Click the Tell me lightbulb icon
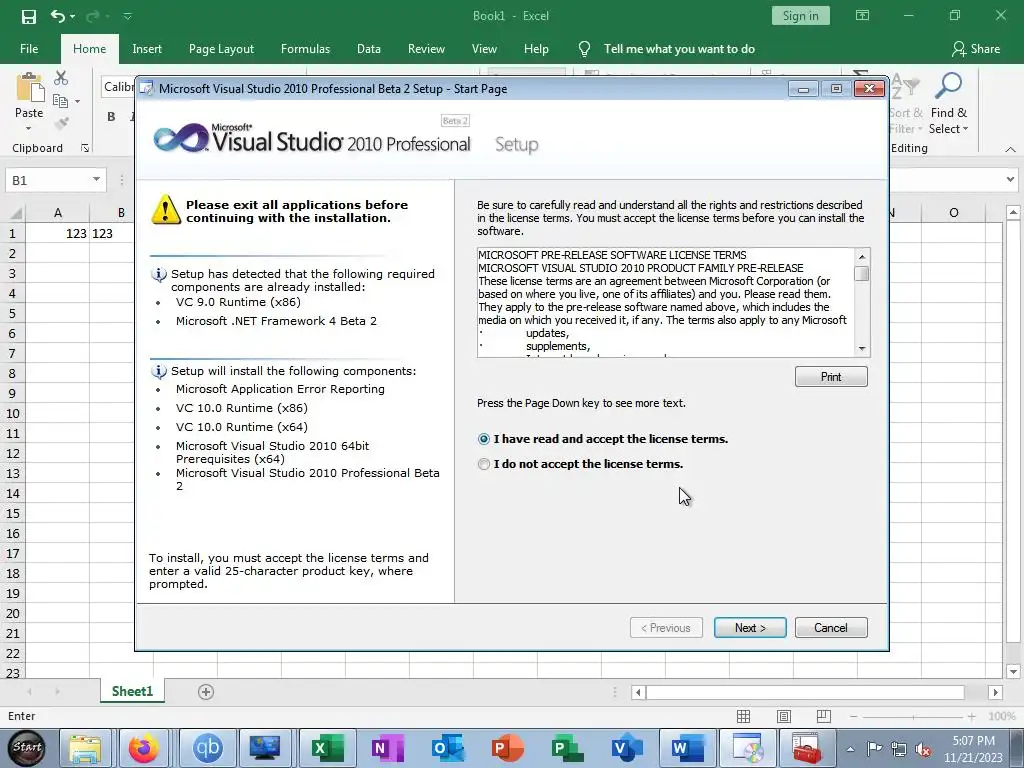The width and height of the screenshot is (1024, 768). (x=584, y=49)
